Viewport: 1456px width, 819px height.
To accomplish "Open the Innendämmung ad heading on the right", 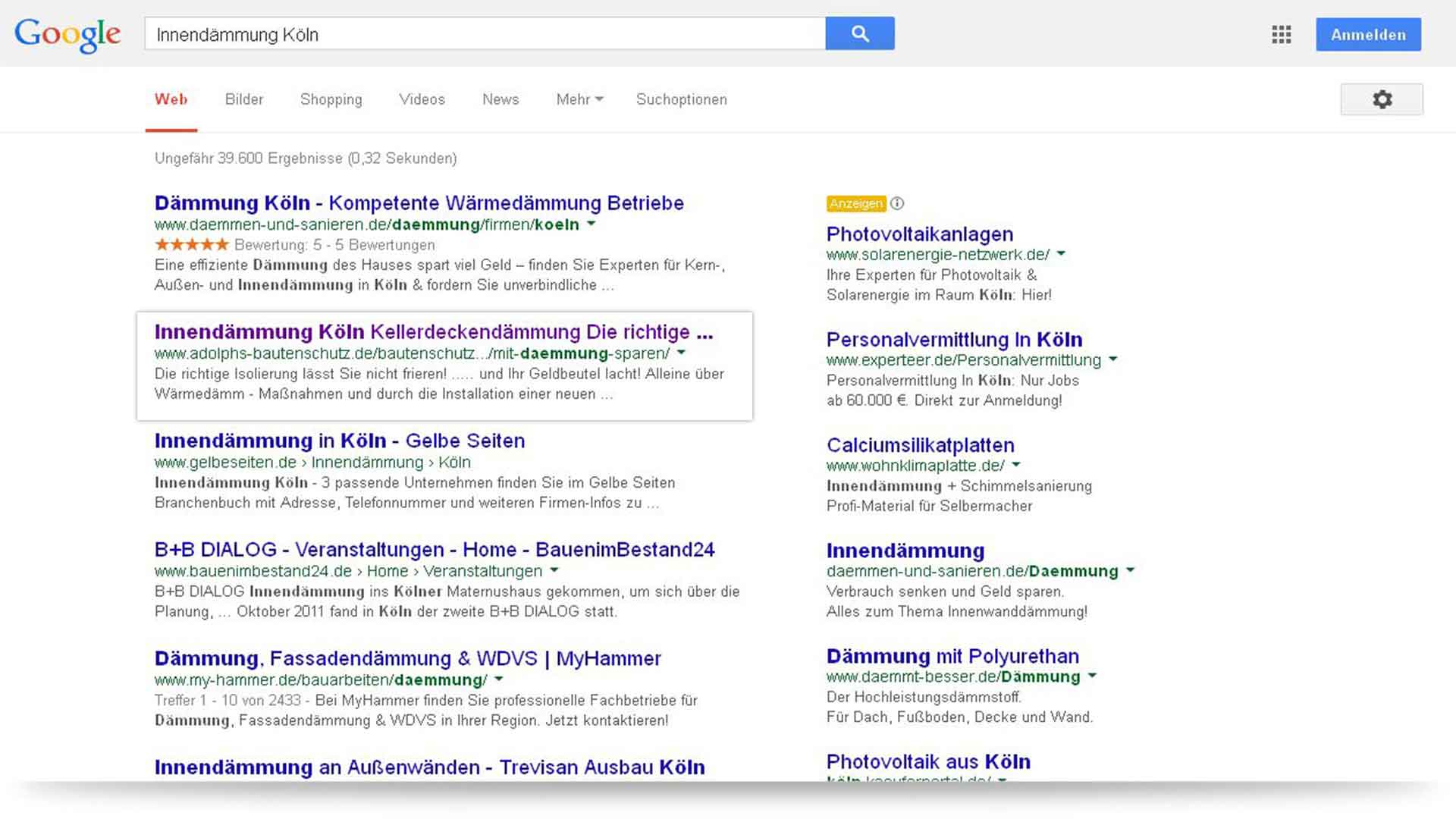I will coord(905,551).
